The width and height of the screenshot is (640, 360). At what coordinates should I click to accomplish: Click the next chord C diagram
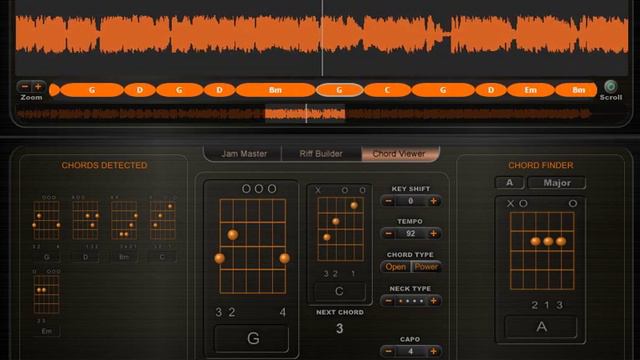340,229
